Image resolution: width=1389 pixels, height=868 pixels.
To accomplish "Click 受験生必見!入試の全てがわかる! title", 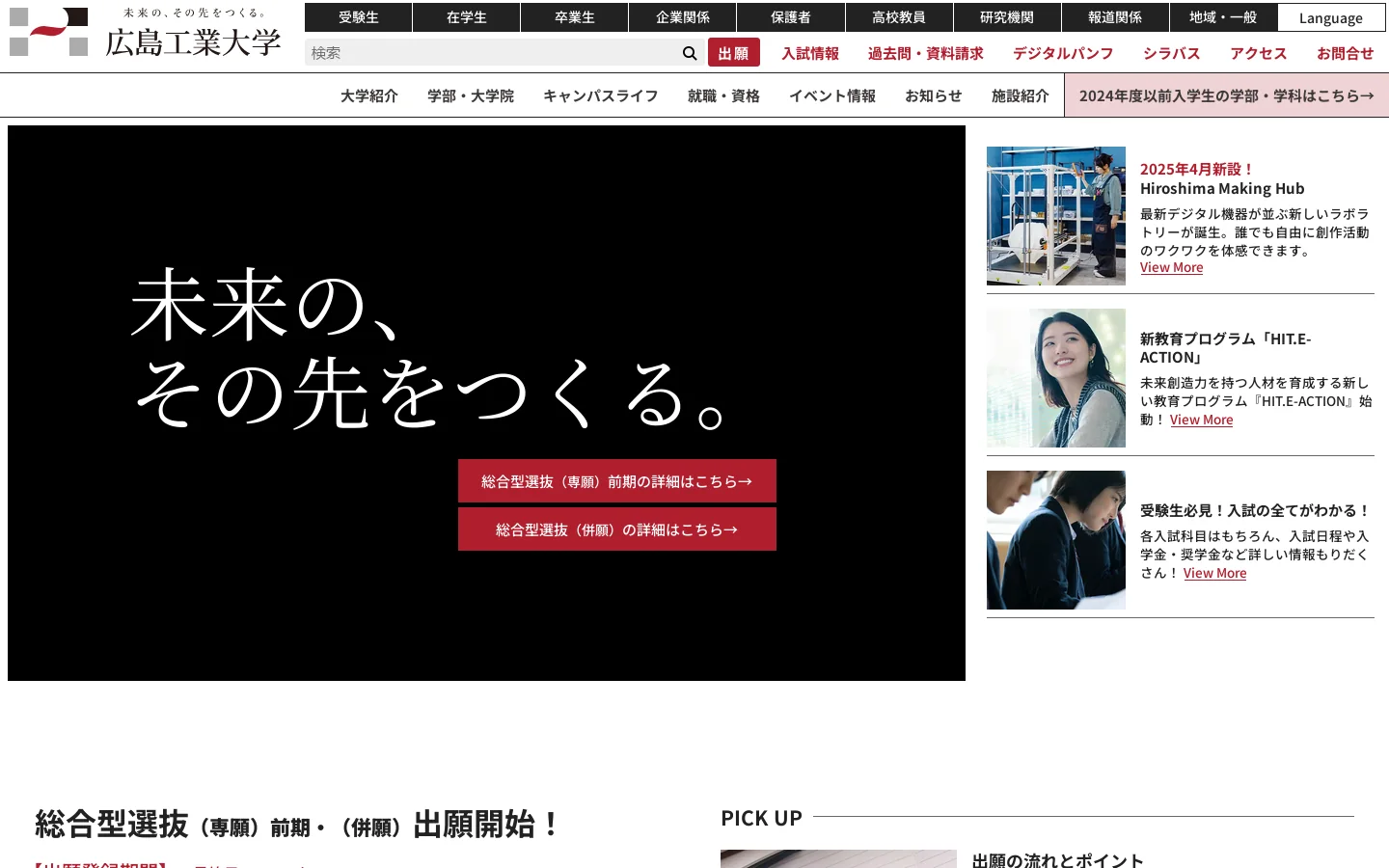I will [1255, 511].
